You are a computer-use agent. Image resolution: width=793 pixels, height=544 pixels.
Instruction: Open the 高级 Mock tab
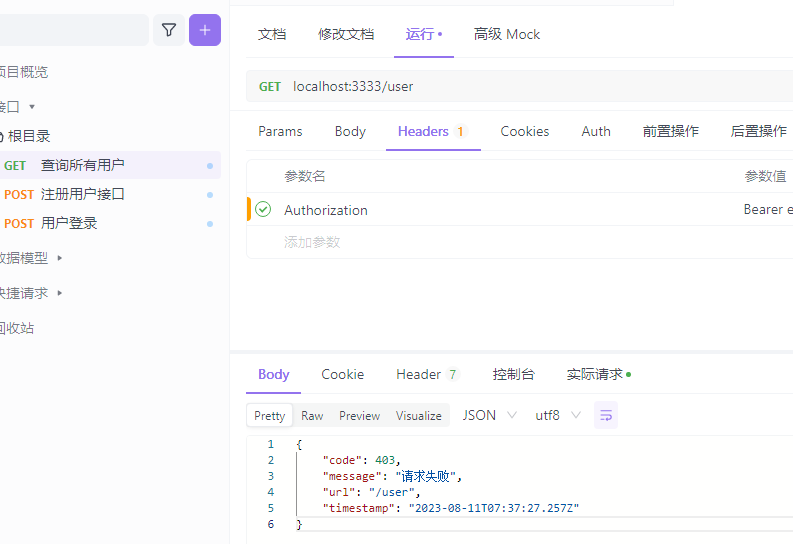(507, 34)
